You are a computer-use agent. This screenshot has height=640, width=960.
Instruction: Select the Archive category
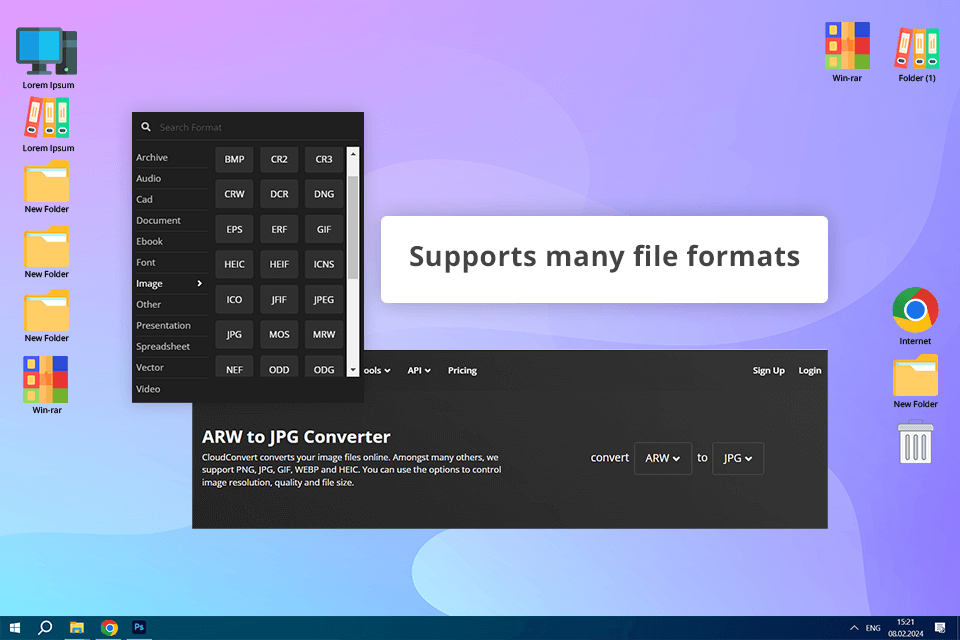[x=172, y=157]
